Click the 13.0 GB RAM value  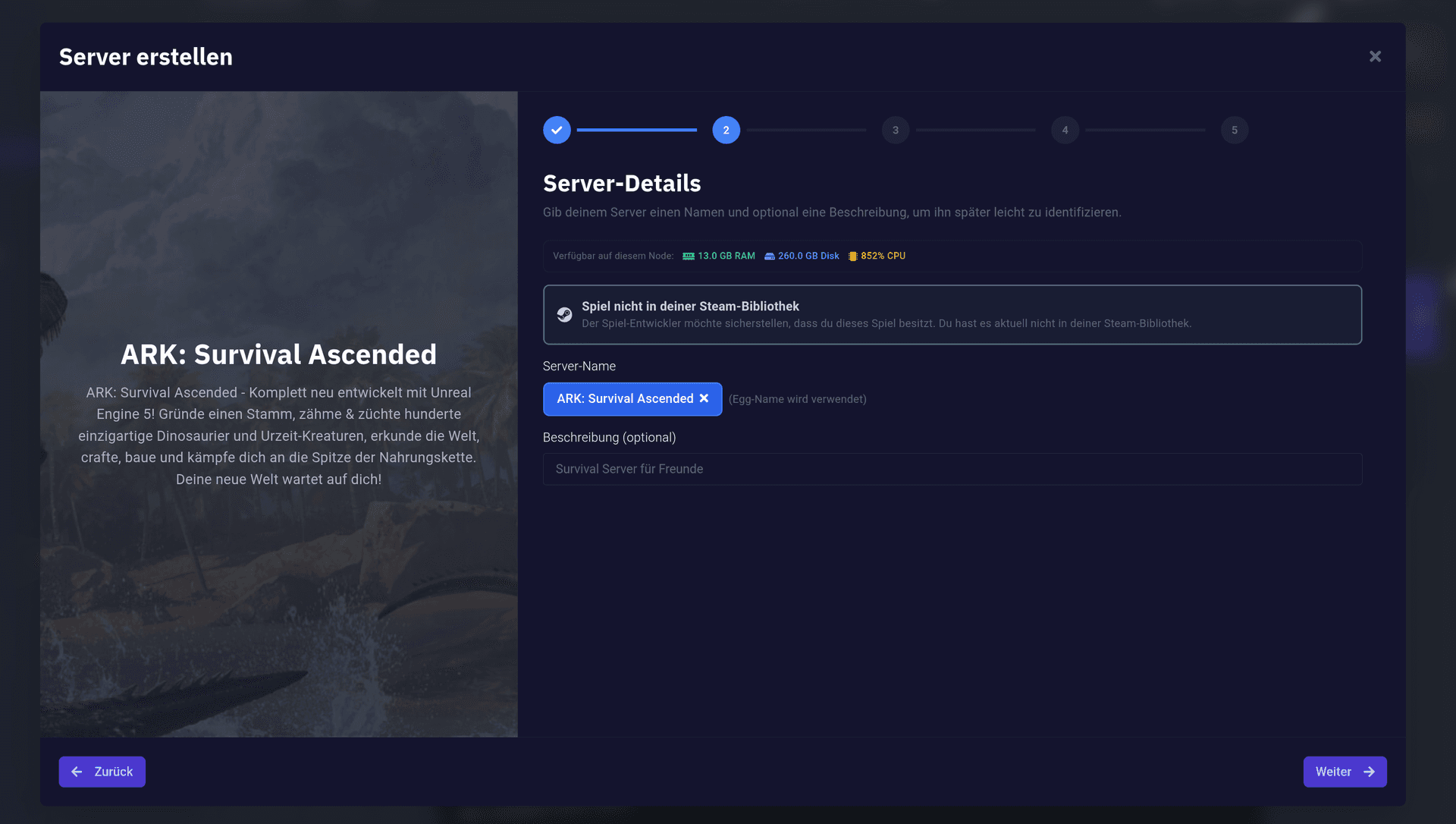(726, 256)
